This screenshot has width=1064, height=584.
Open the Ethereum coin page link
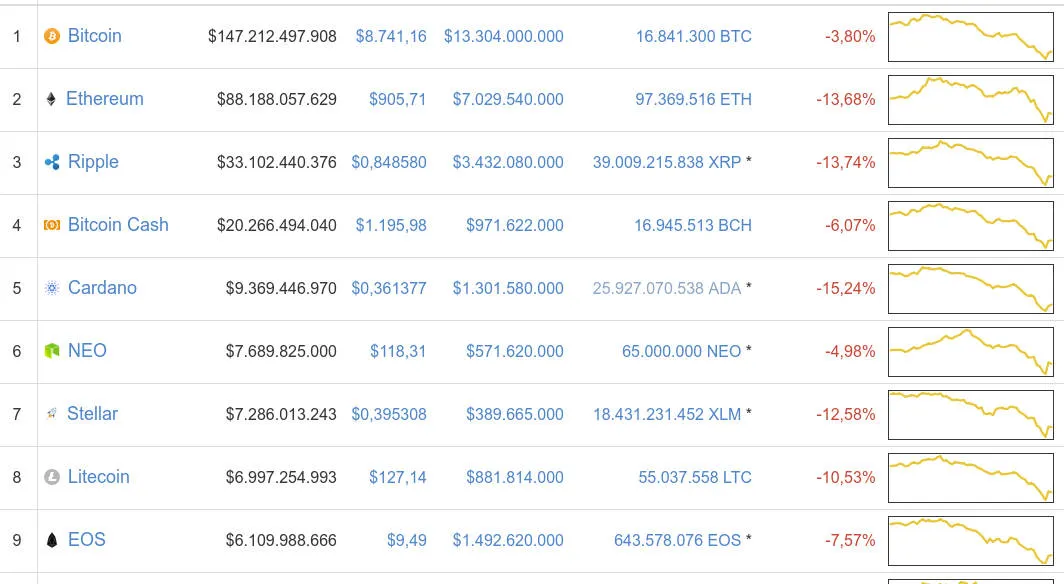(x=104, y=99)
